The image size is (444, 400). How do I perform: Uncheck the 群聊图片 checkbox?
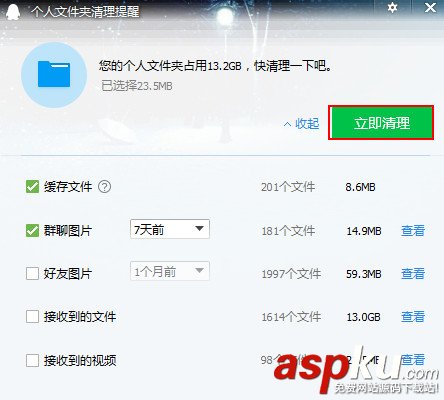[32, 230]
